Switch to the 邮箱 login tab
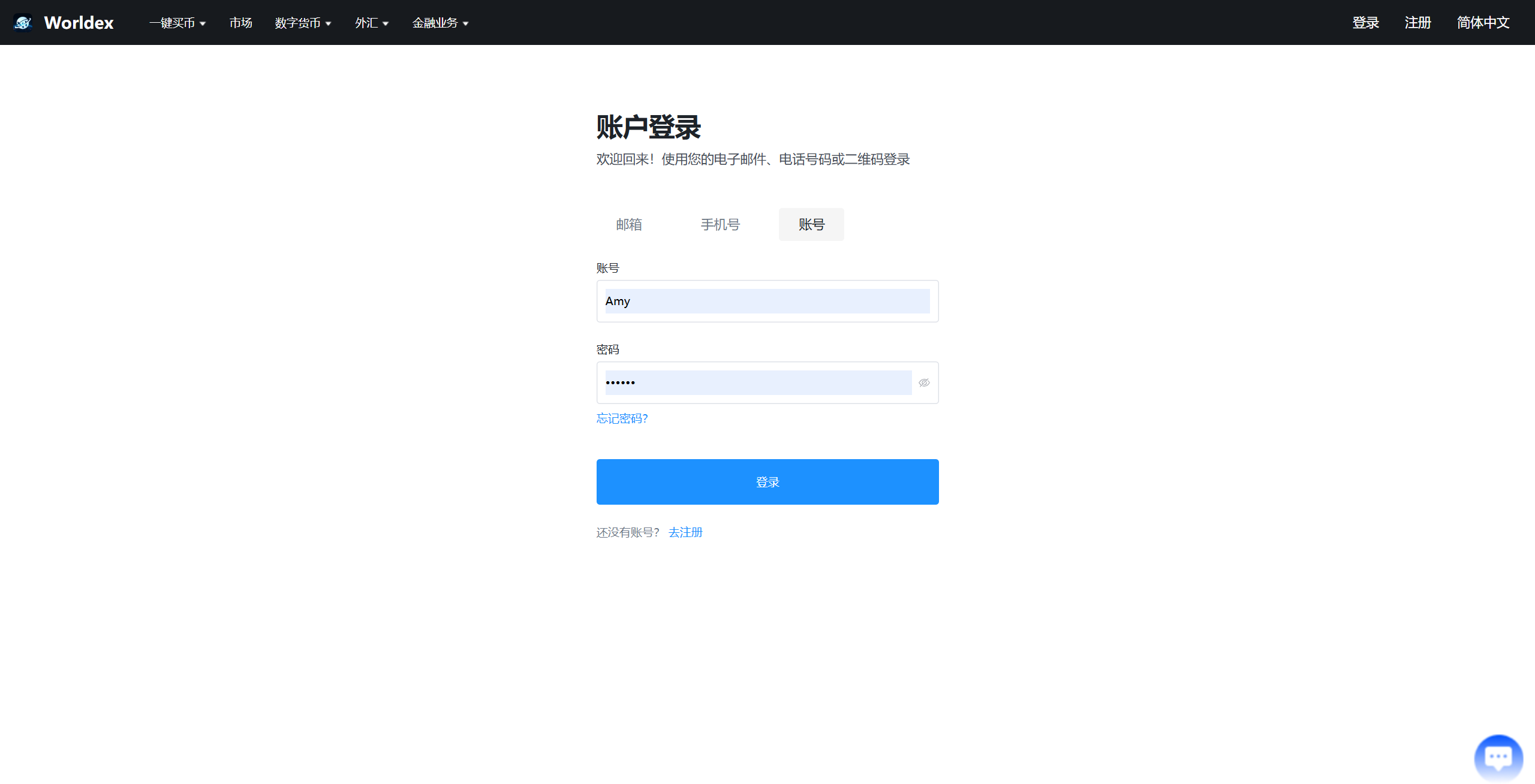This screenshot has height=784, width=1535. 629,225
